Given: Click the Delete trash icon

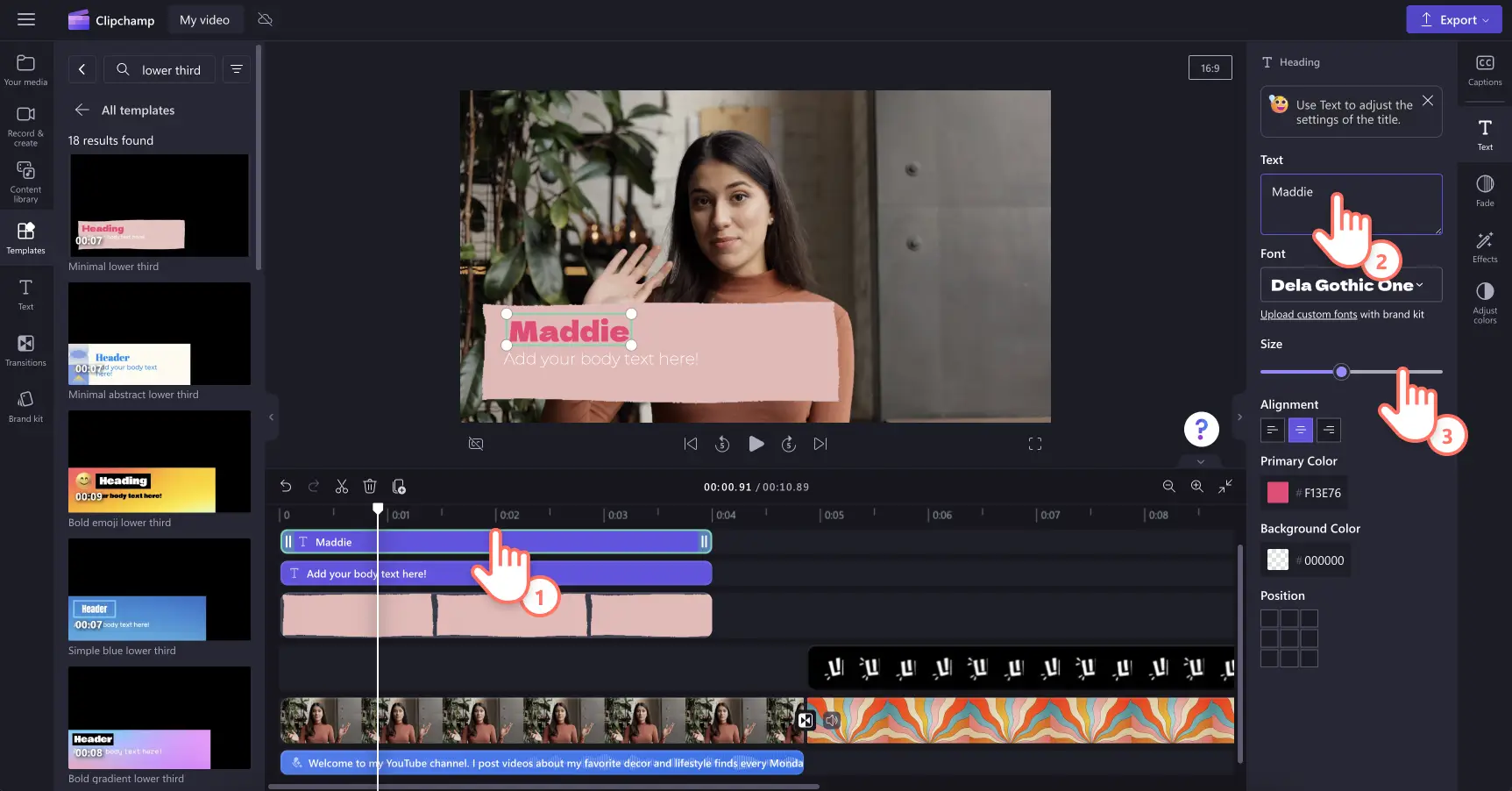Looking at the screenshot, I should (x=370, y=486).
